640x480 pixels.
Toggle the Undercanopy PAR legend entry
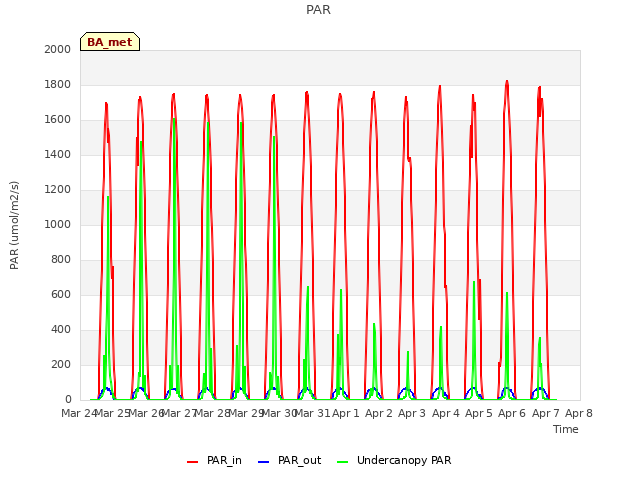tap(394, 460)
